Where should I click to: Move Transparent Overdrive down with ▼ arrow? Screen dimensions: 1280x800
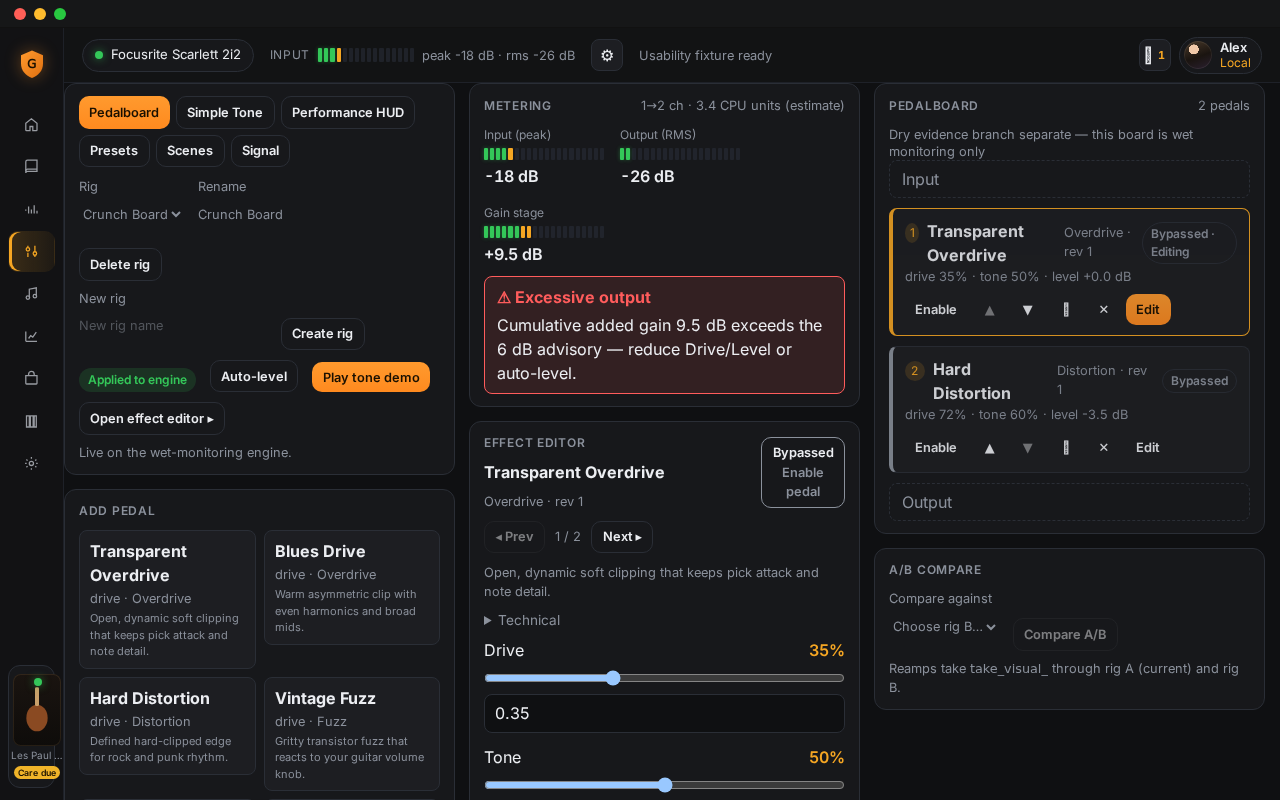click(1027, 310)
